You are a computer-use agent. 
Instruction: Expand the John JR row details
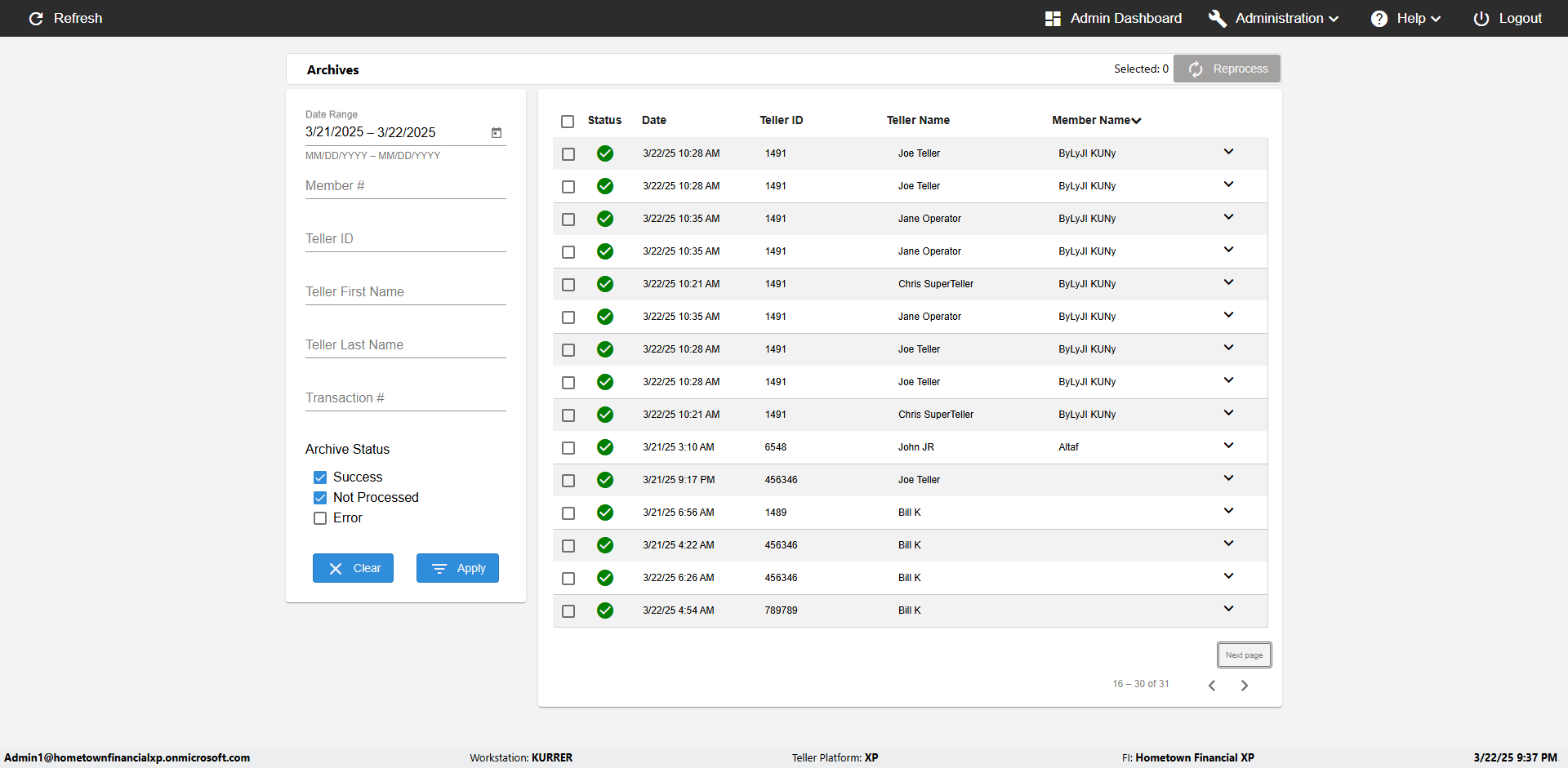tap(1228, 446)
